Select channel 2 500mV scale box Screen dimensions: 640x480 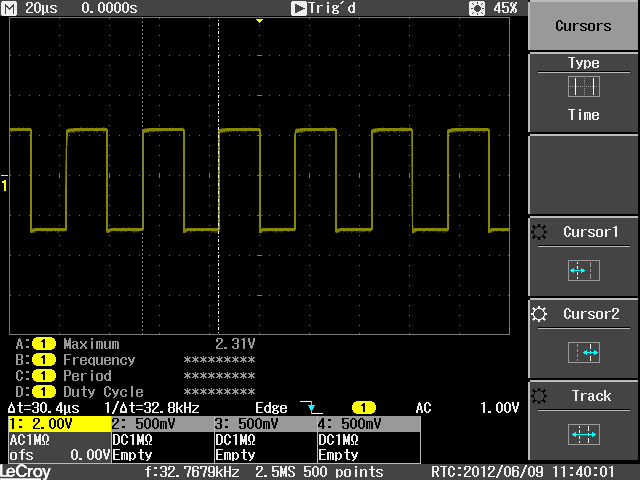pyautogui.click(x=163, y=424)
